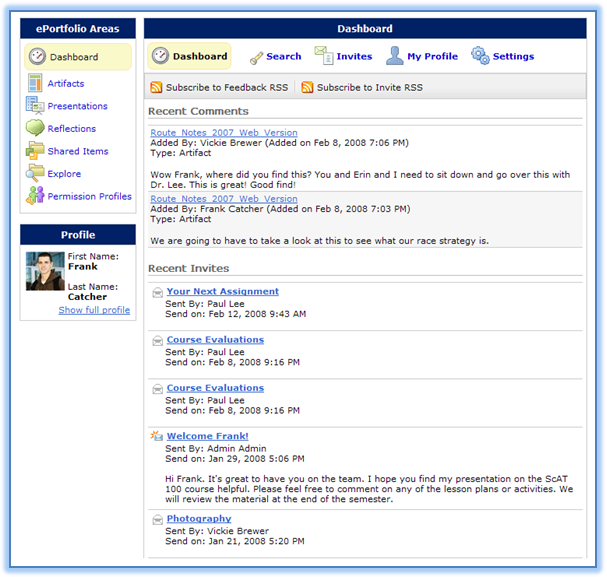The width and height of the screenshot is (607, 577).
Task: Open the Settings tab
Action: point(502,56)
